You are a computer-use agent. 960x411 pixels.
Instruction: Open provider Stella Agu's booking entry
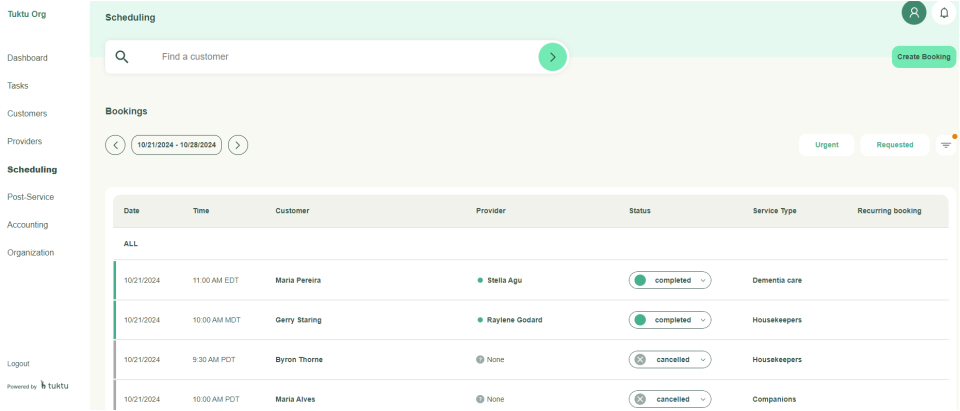pos(506,280)
